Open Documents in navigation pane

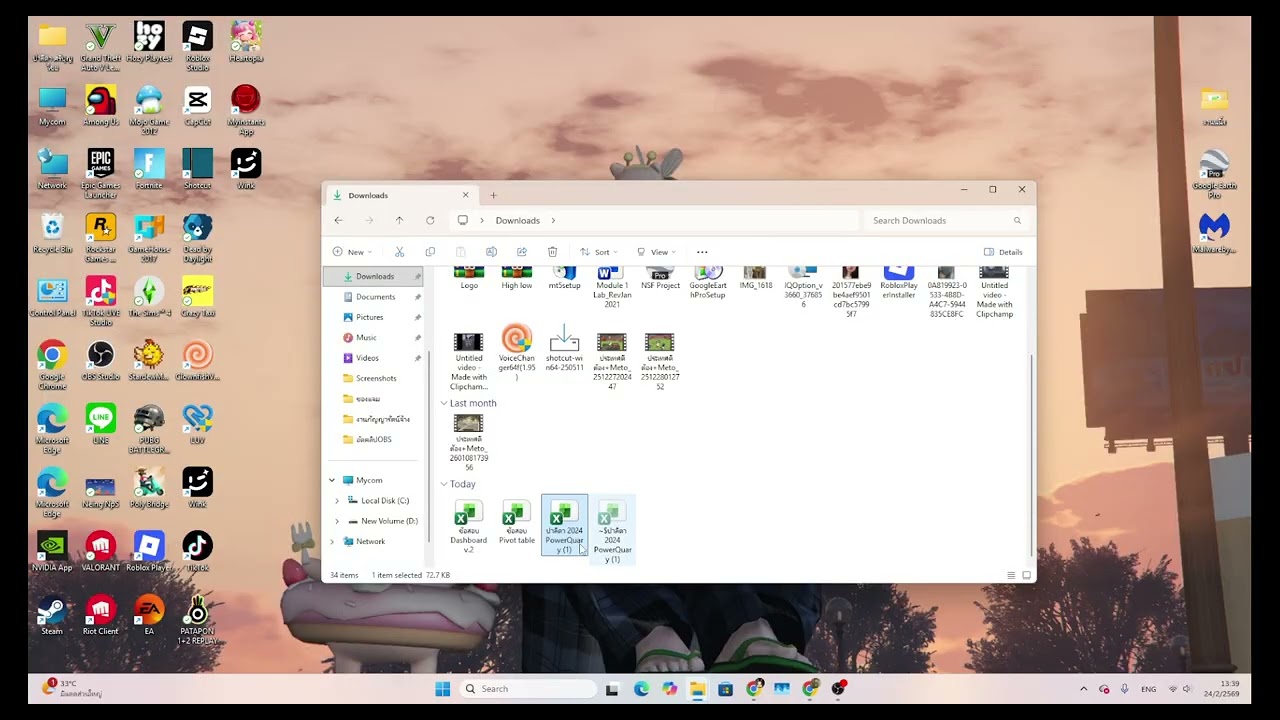[x=375, y=297]
